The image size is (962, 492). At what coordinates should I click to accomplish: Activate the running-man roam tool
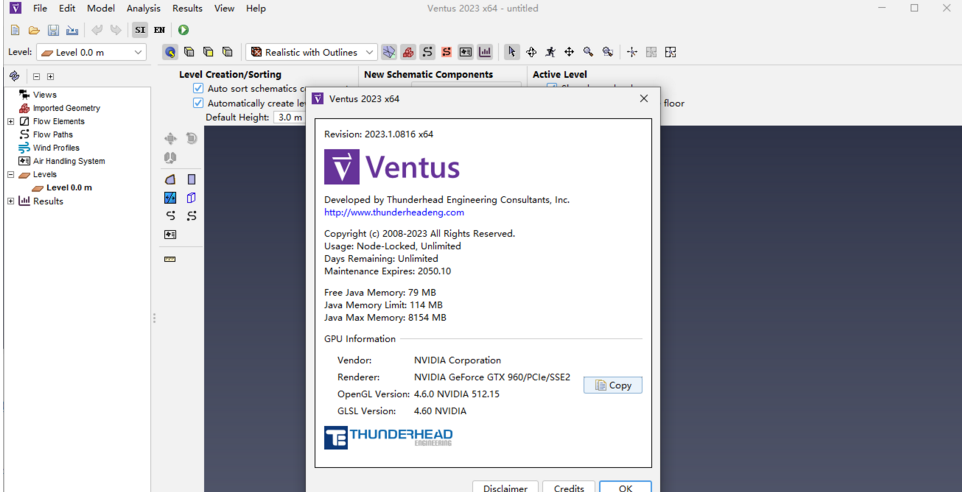(x=550, y=52)
